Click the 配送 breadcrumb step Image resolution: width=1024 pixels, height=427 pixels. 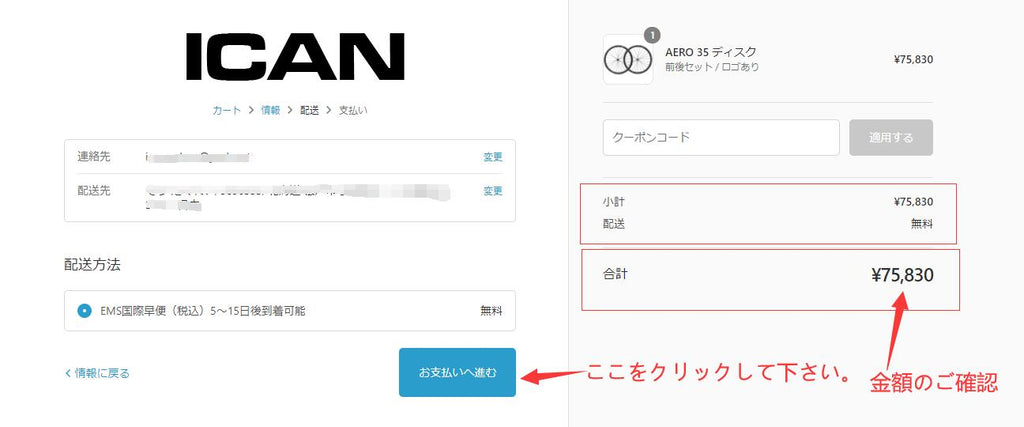pyautogui.click(x=310, y=110)
